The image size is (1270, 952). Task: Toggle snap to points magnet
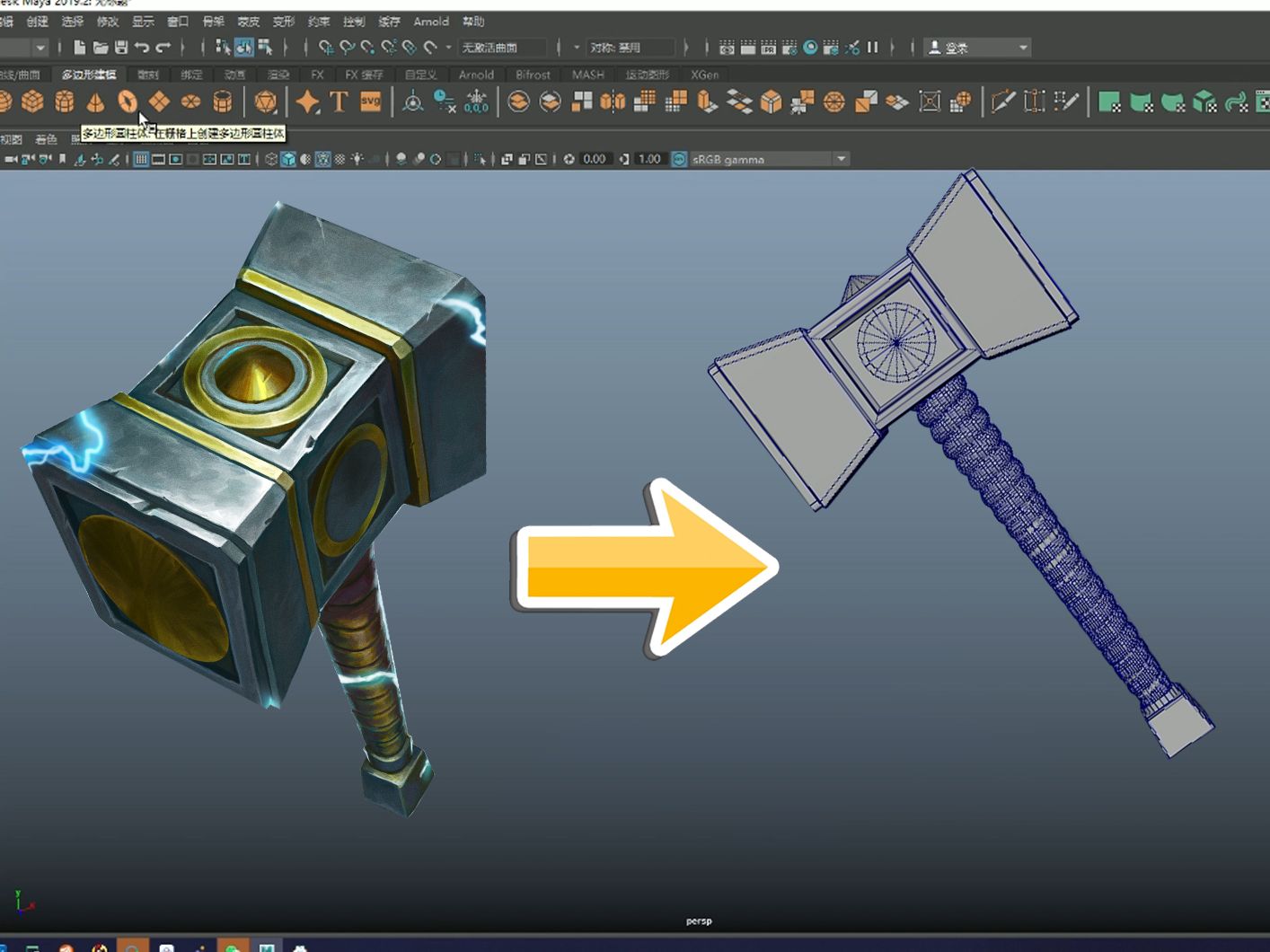coord(367,48)
